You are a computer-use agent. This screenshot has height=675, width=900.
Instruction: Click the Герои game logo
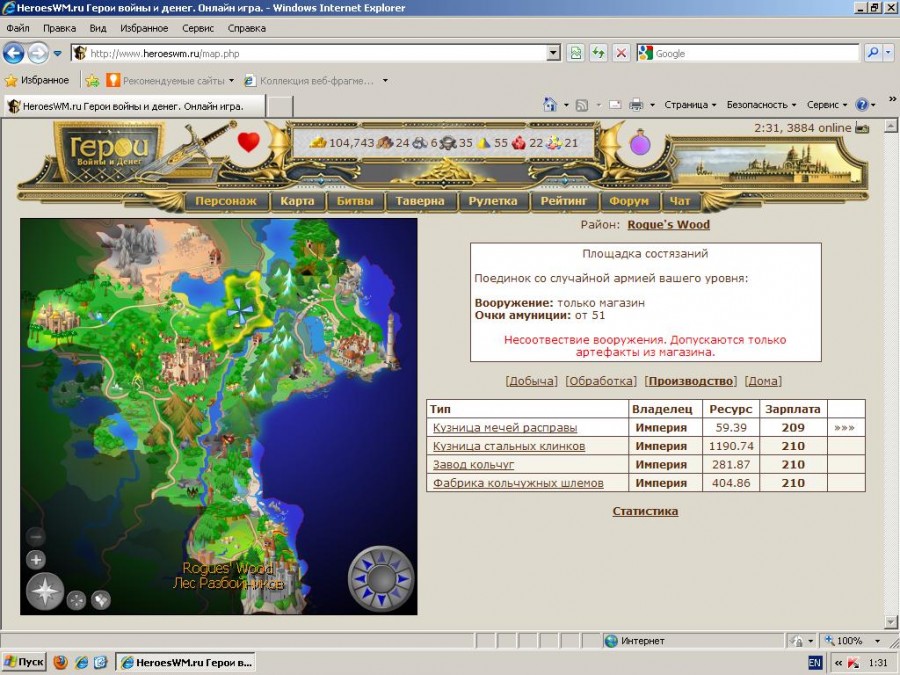click(x=109, y=150)
